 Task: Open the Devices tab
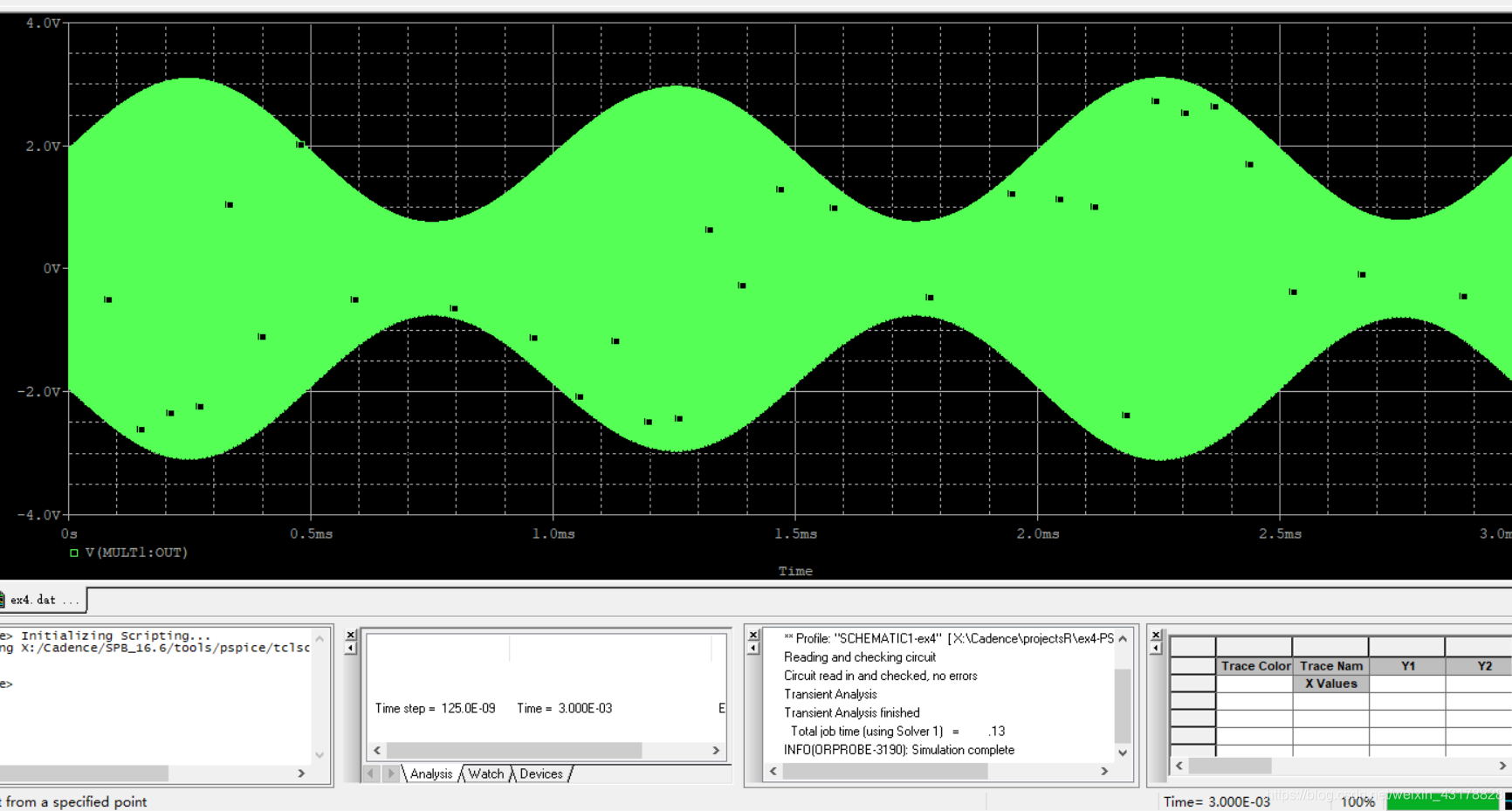(x=541, y=773)
